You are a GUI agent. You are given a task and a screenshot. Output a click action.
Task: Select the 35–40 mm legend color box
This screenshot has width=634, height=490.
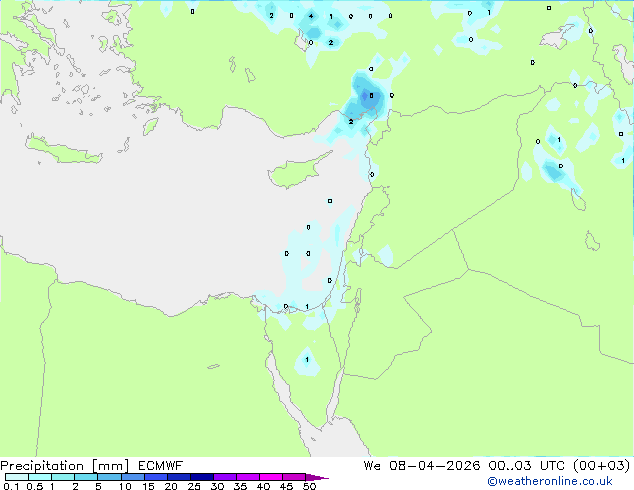coord(247,477)
